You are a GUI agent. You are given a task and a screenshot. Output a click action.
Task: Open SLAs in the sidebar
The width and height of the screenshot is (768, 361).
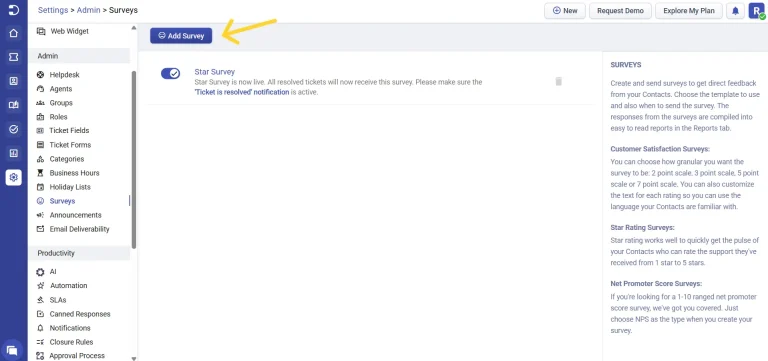58,300
